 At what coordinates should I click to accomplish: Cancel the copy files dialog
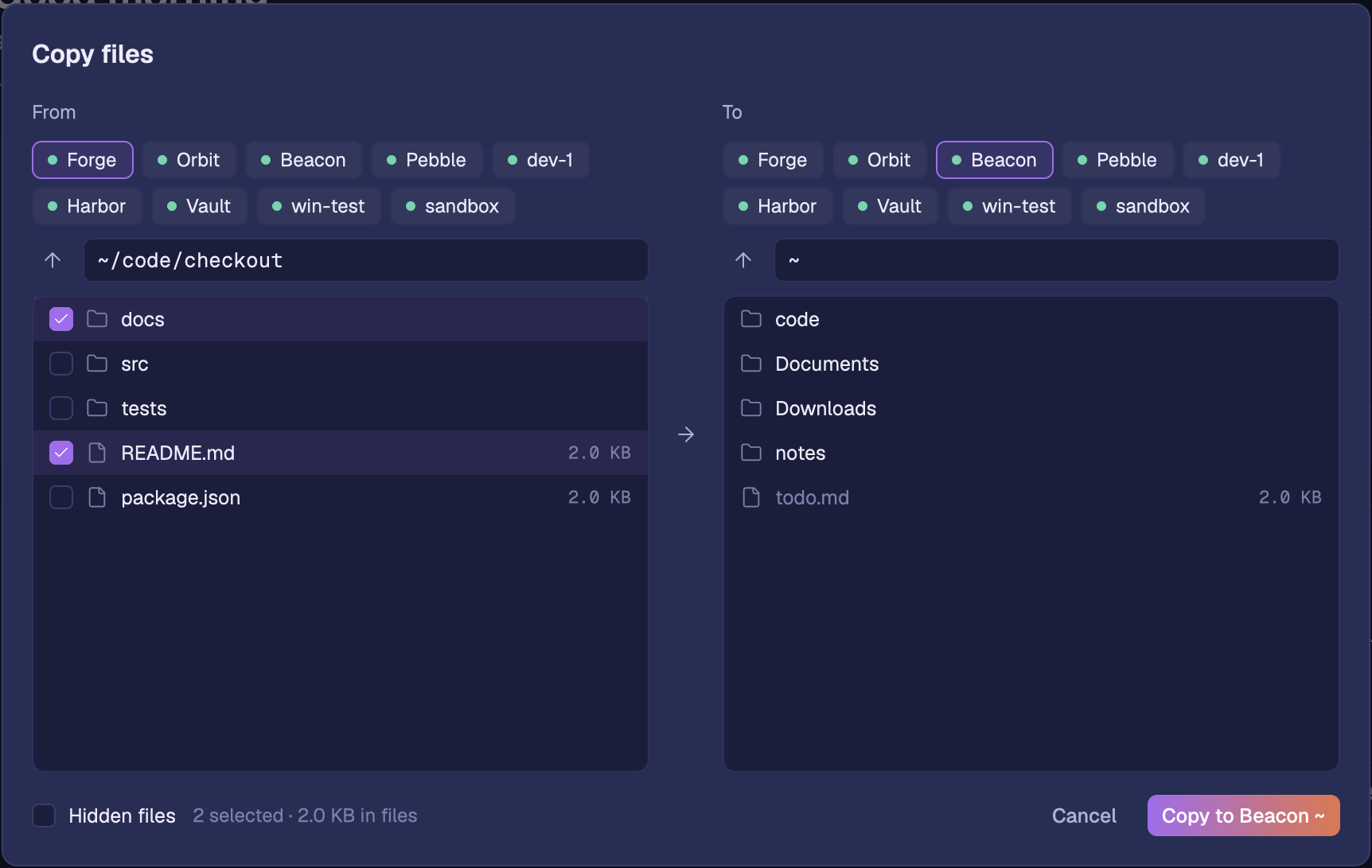pyautogui.click(x=1084, y=815)
